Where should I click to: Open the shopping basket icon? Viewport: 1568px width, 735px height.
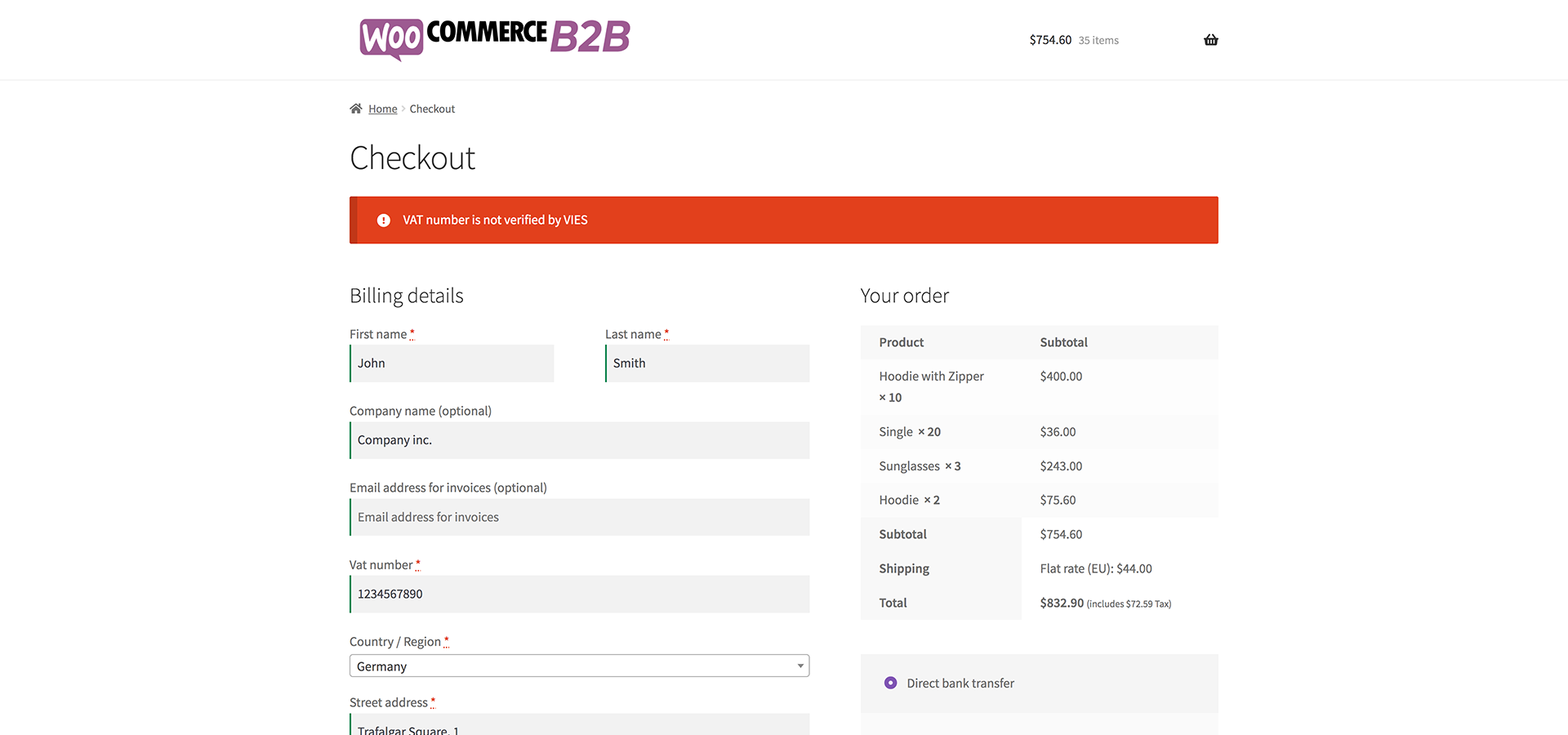coord(1210,40)
